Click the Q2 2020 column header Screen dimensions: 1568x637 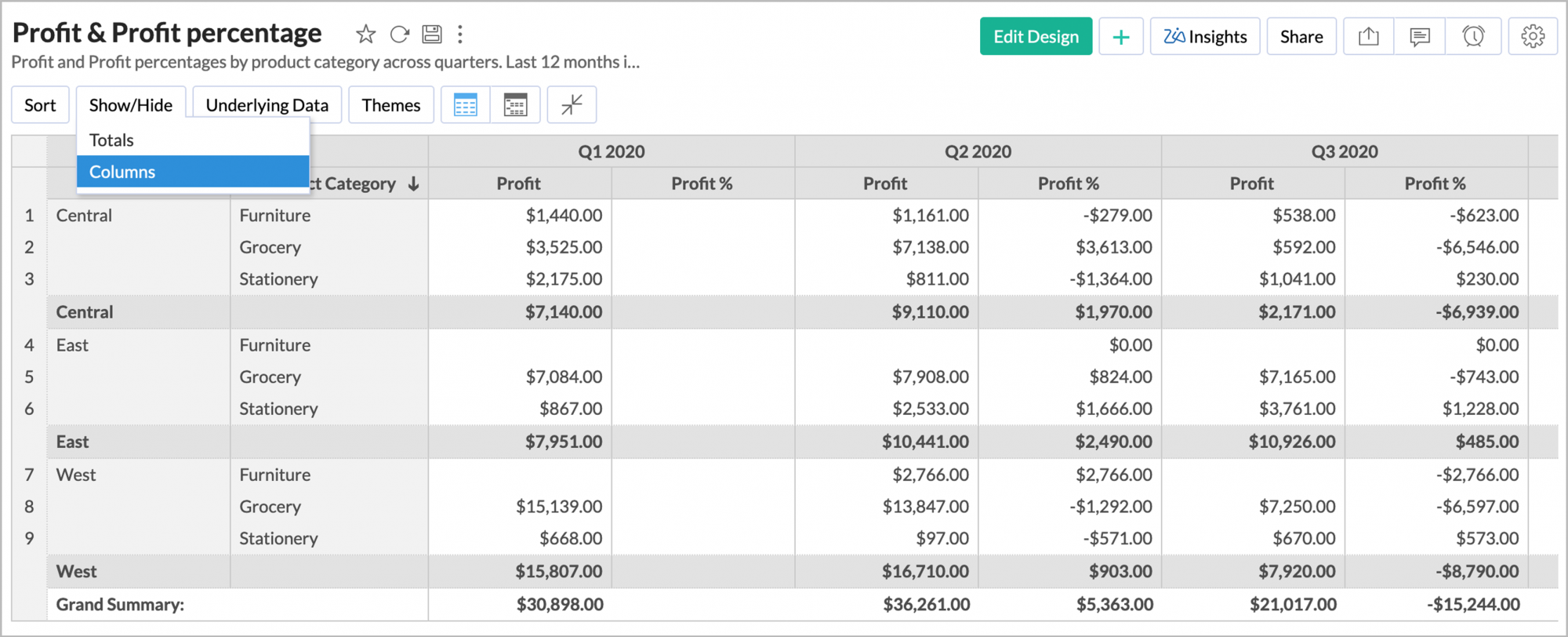click(x=978, y=151)
